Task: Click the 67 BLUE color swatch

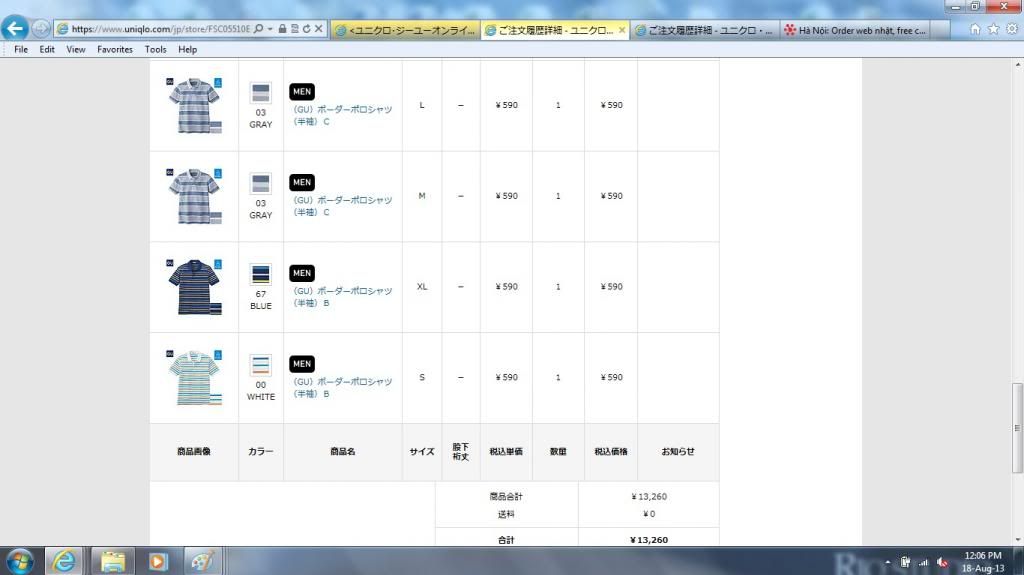Action: tap(261, 274)
